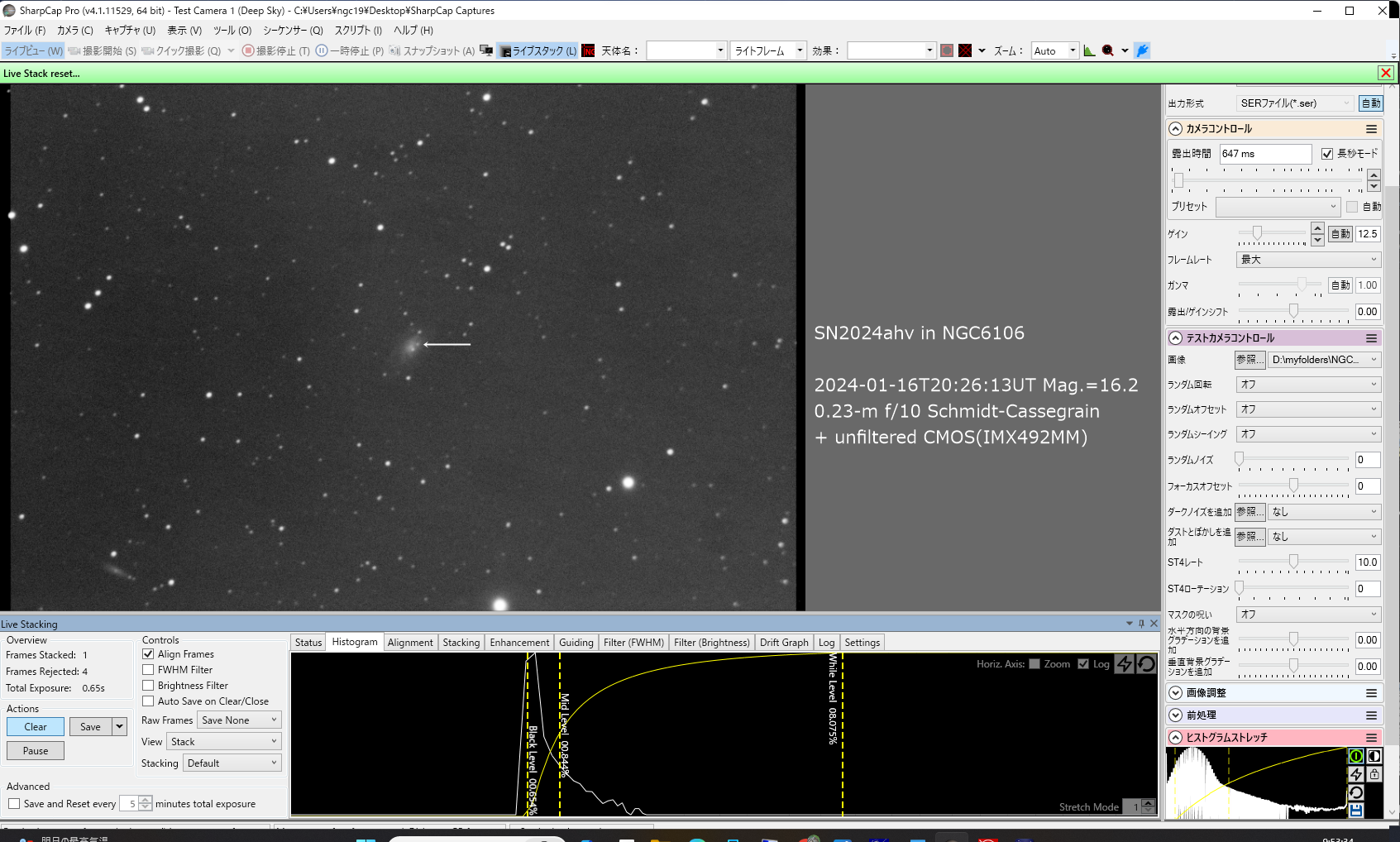Click the Live View (ライブビュー) toolbar button

(x=33, y=50)
